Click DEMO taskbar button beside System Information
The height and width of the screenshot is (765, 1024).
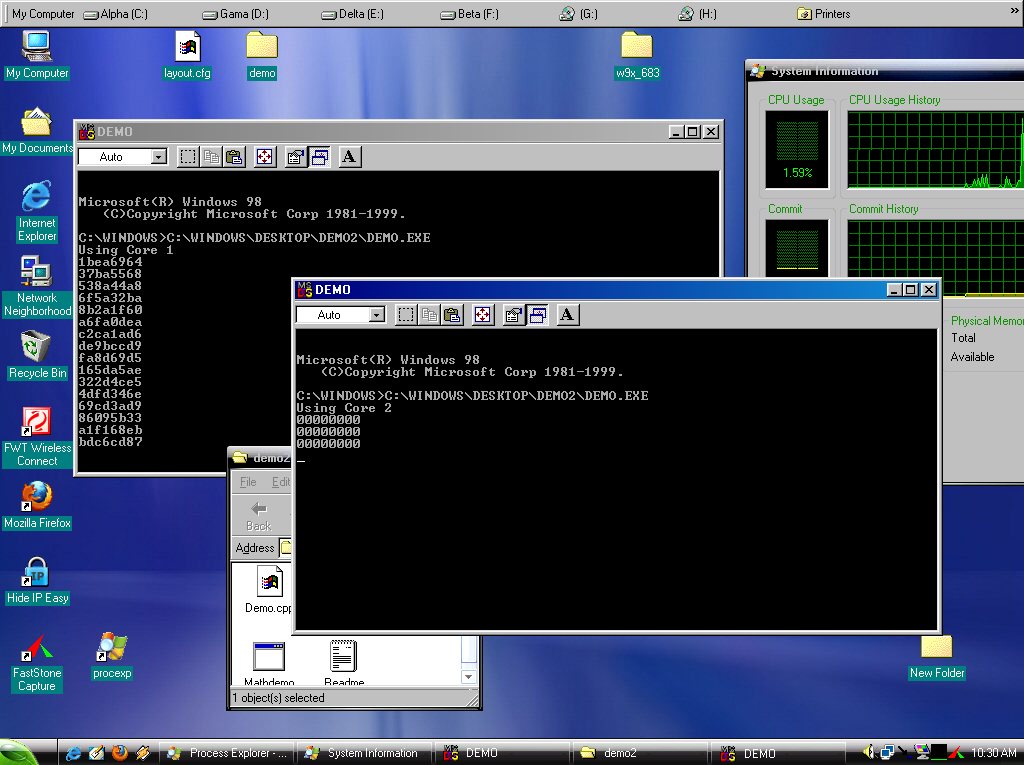502,753
